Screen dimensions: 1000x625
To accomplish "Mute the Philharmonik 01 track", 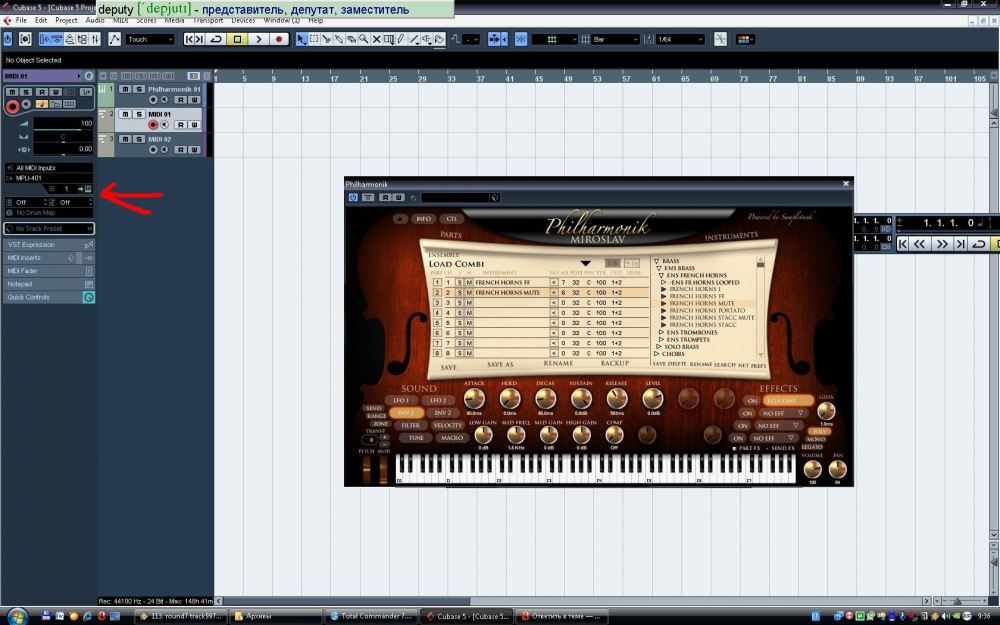I will pyautogui.click(x=125, y=89).
